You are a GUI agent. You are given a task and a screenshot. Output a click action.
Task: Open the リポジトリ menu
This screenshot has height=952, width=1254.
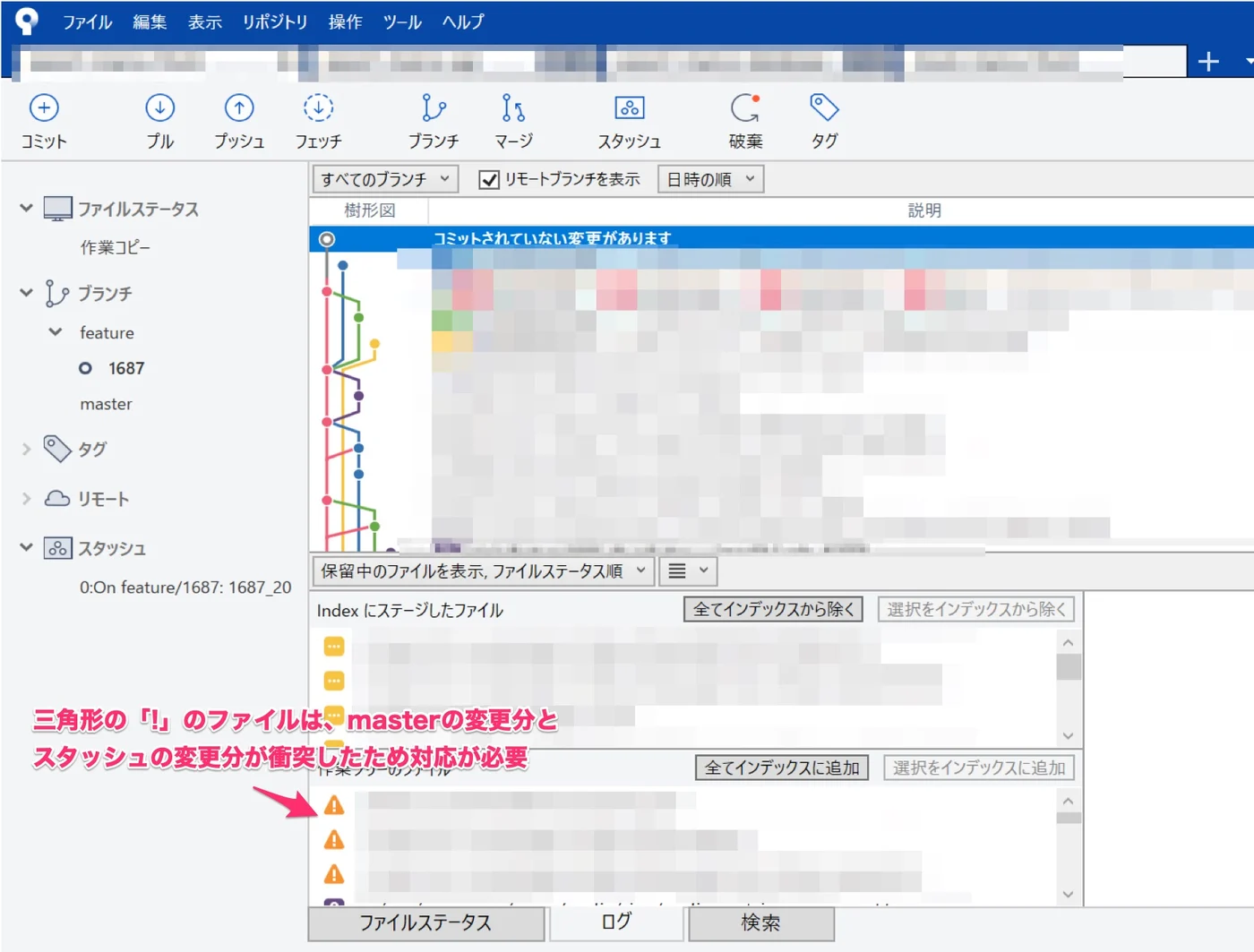tap(275, 21)
